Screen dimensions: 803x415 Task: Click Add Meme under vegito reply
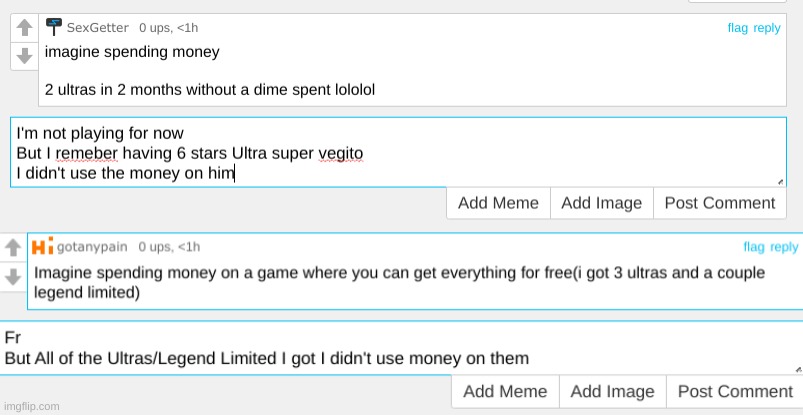click(498, 203)
